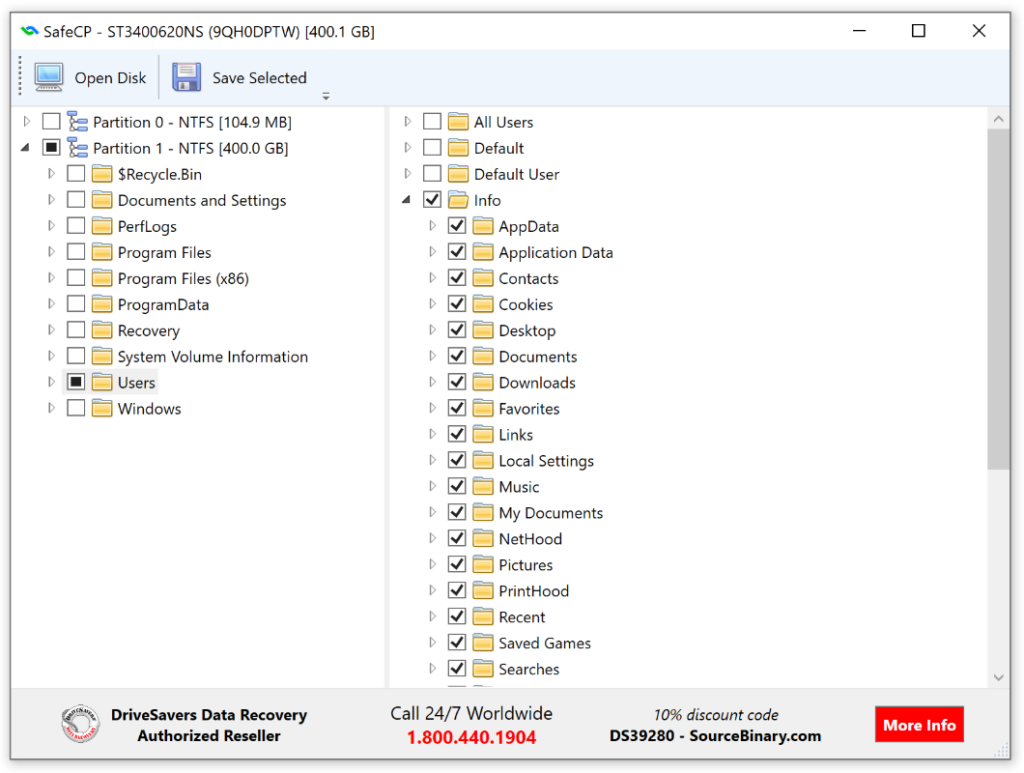Click the red More Info button
Screen dimensions: 1024x773
tap(919, 725)
